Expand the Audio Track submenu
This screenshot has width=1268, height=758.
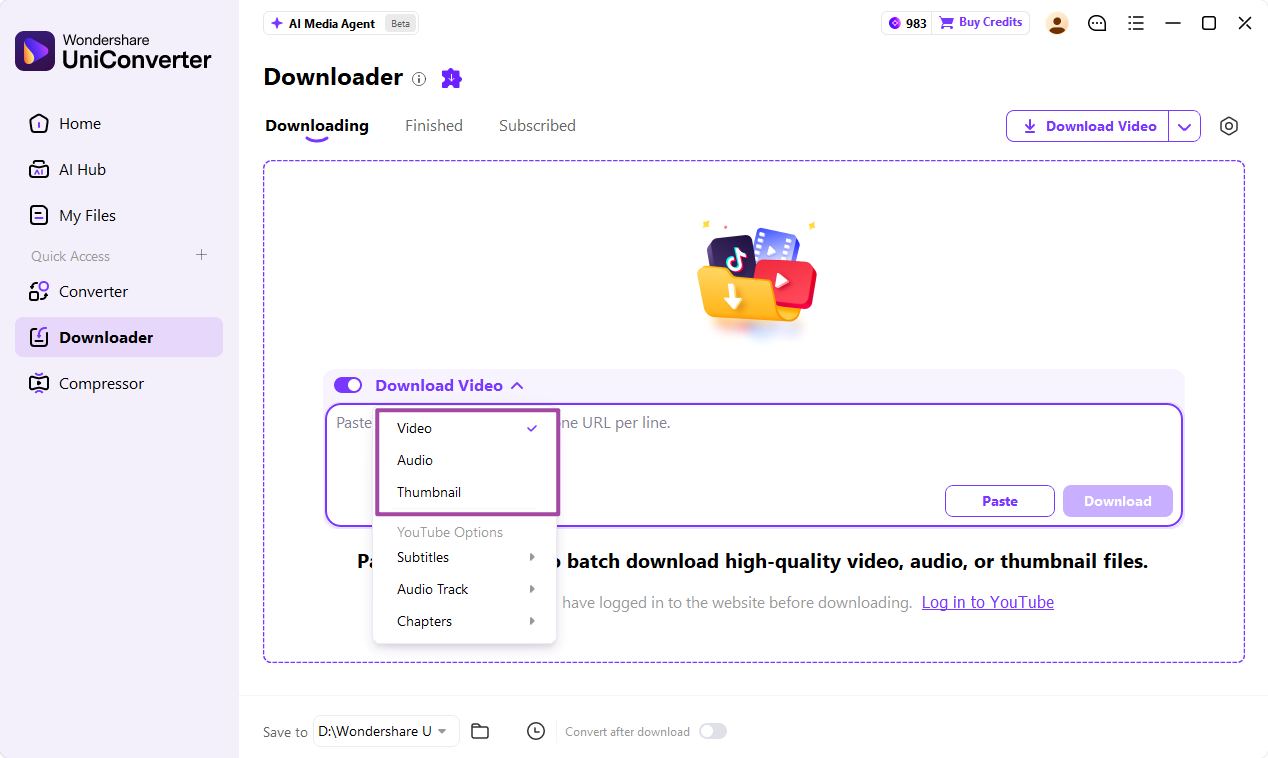[464, 589]
